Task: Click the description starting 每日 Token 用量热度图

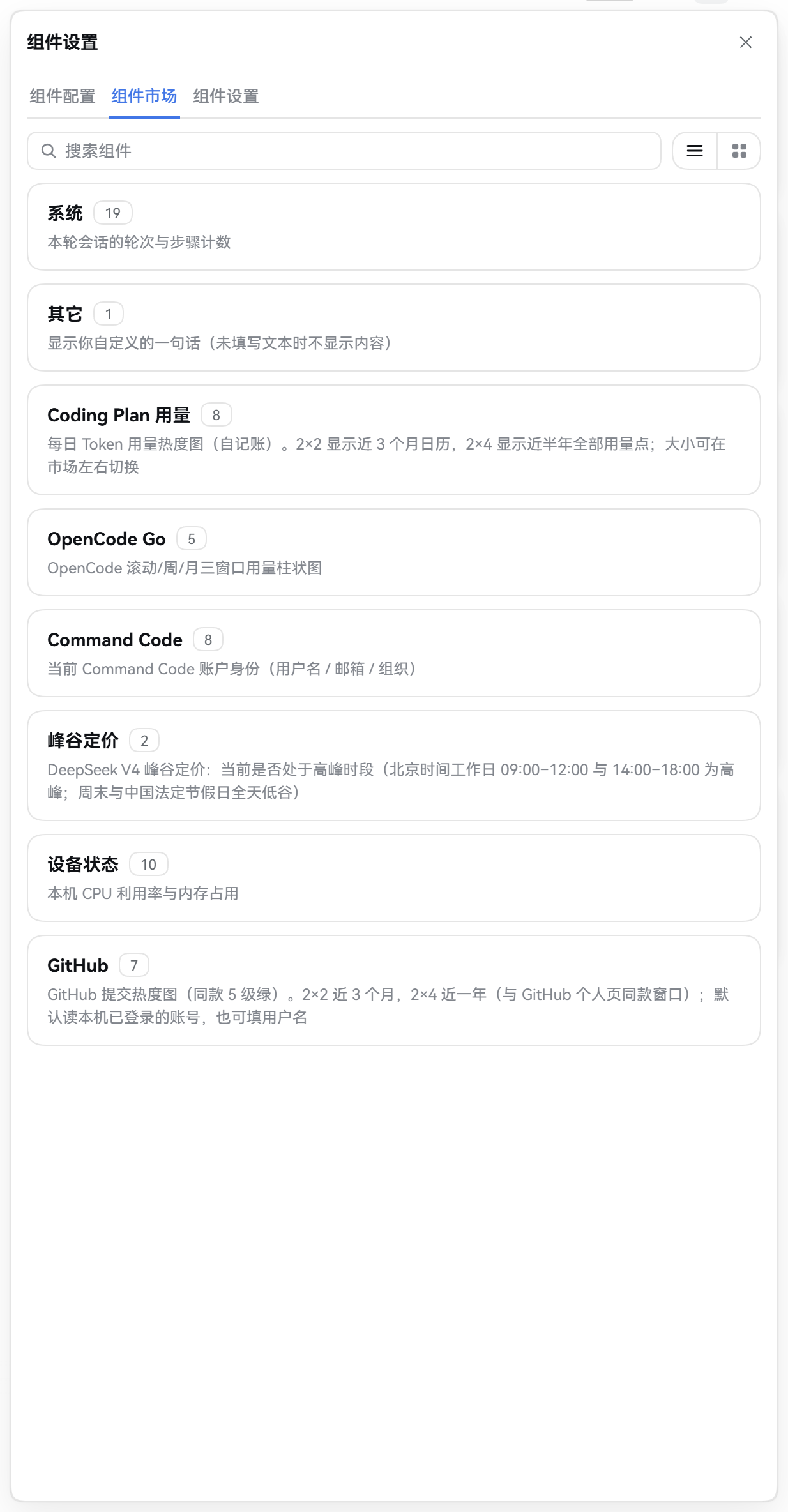Action: [x=387, y=455]
